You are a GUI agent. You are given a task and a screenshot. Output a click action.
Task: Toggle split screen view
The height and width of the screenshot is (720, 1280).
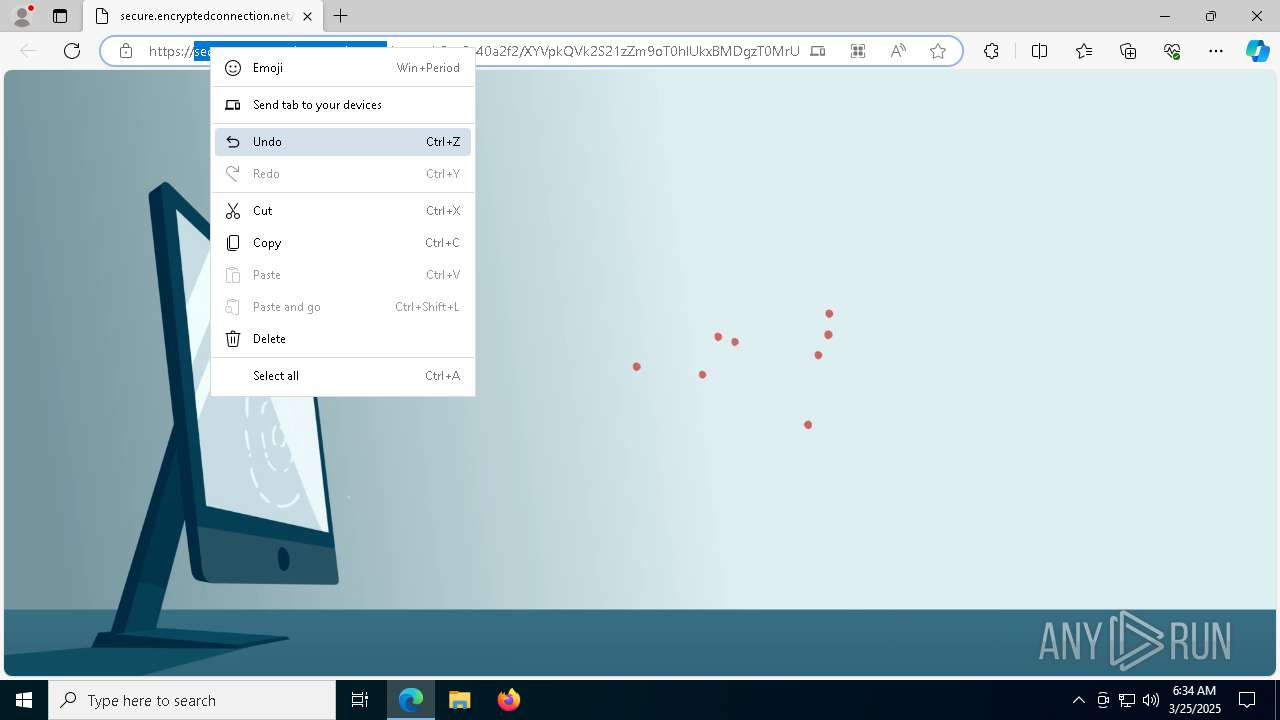pos(1039,51)
